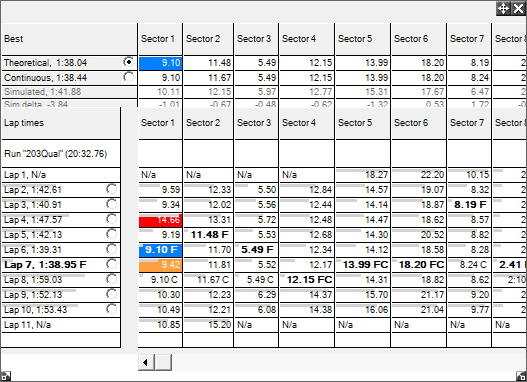This screenshot has width=527, height=382.
Task: Click the Simulated, 1:41.88 row
Action: [69, 92]
